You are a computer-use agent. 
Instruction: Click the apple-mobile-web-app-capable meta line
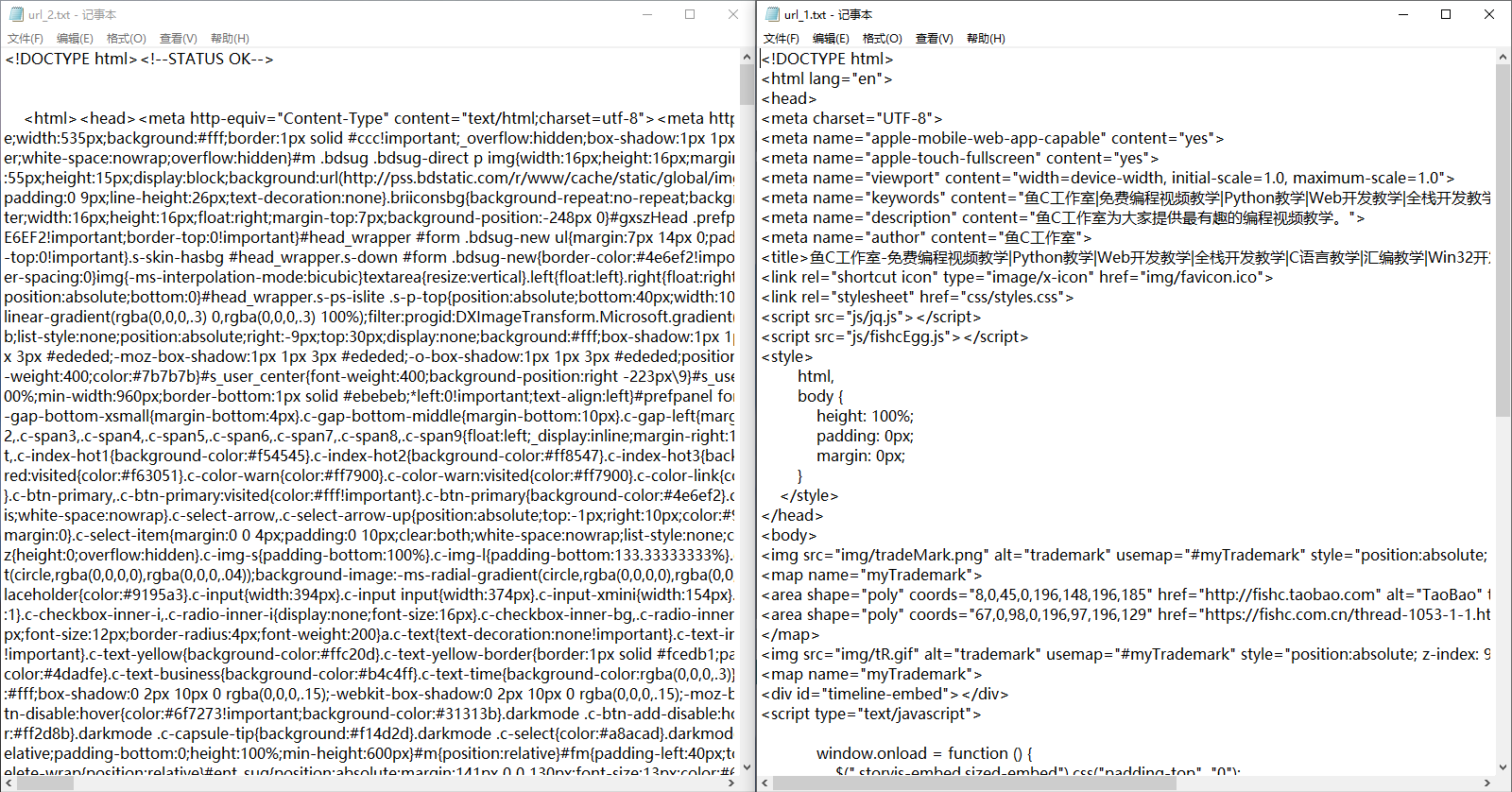992,138
